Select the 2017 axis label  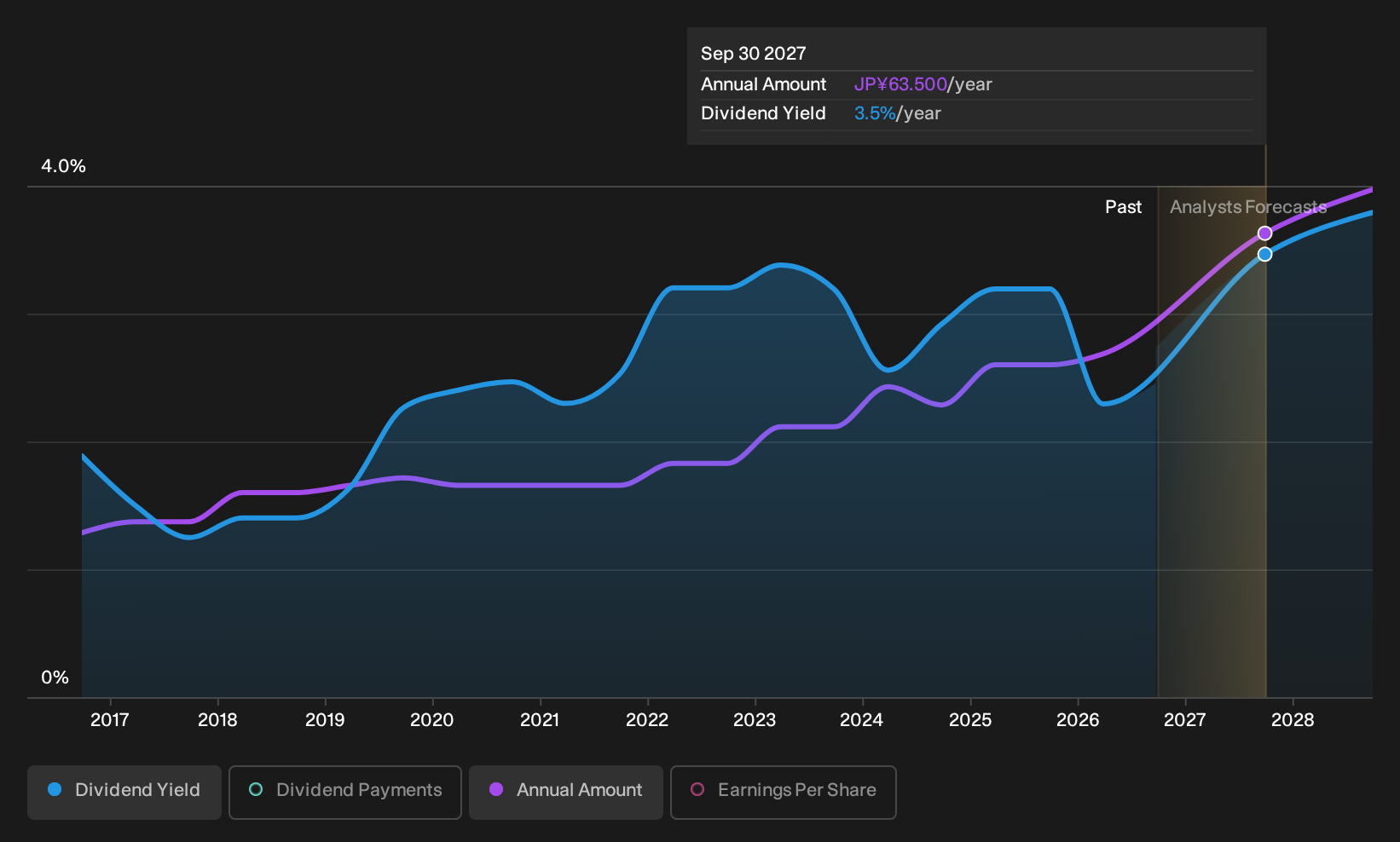pos(110,720)
